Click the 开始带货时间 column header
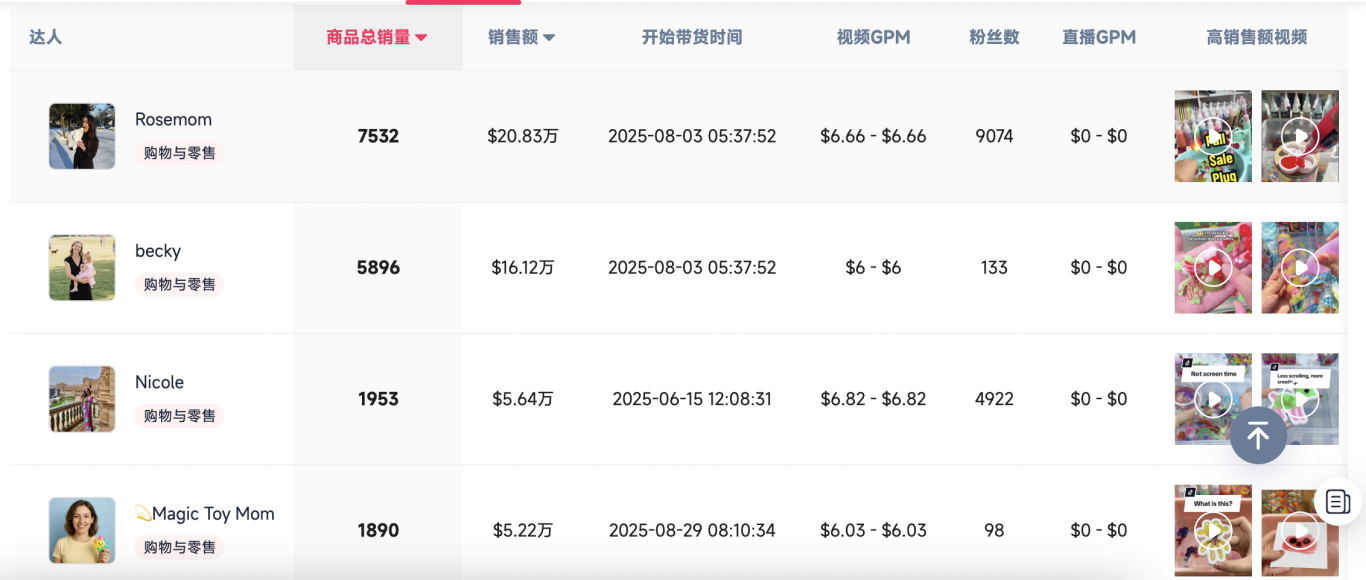1366x580 pixels. point(691,36)
